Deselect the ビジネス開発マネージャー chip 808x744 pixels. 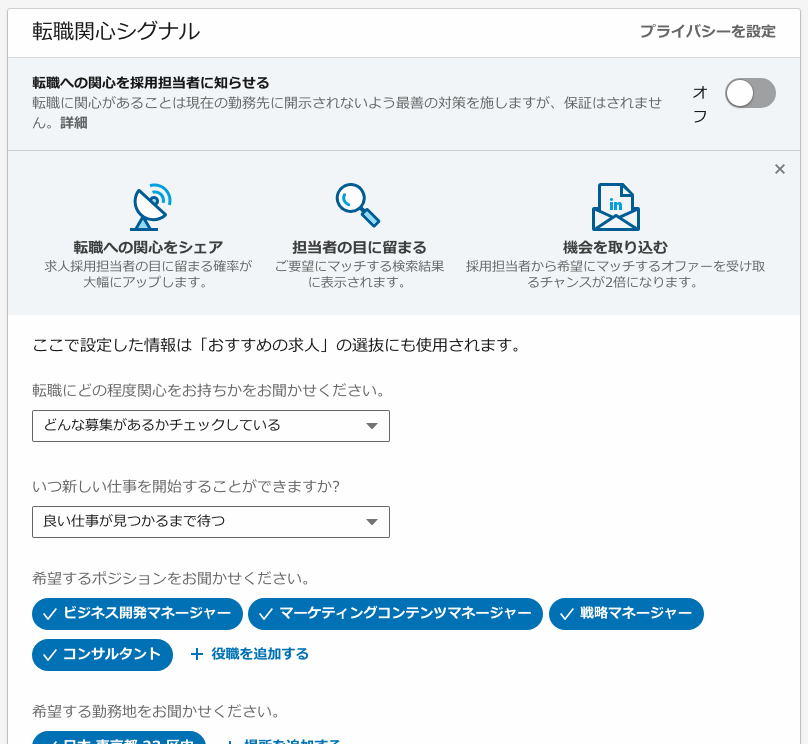[137, 614]
